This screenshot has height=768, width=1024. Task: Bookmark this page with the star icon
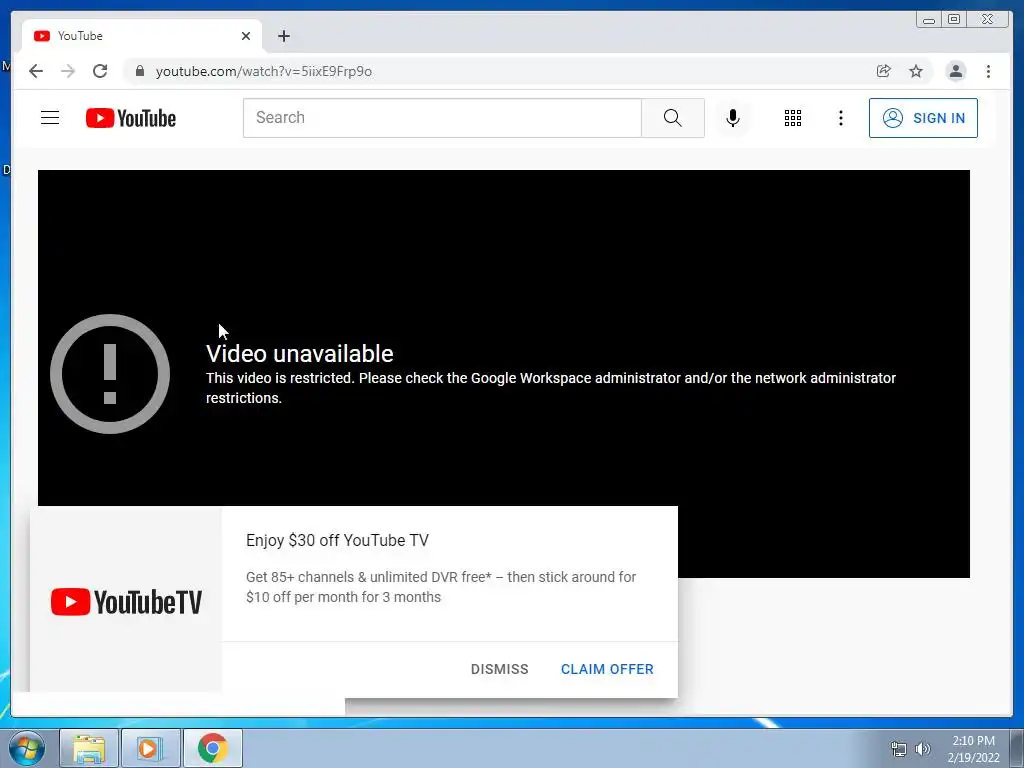[916, 71]
